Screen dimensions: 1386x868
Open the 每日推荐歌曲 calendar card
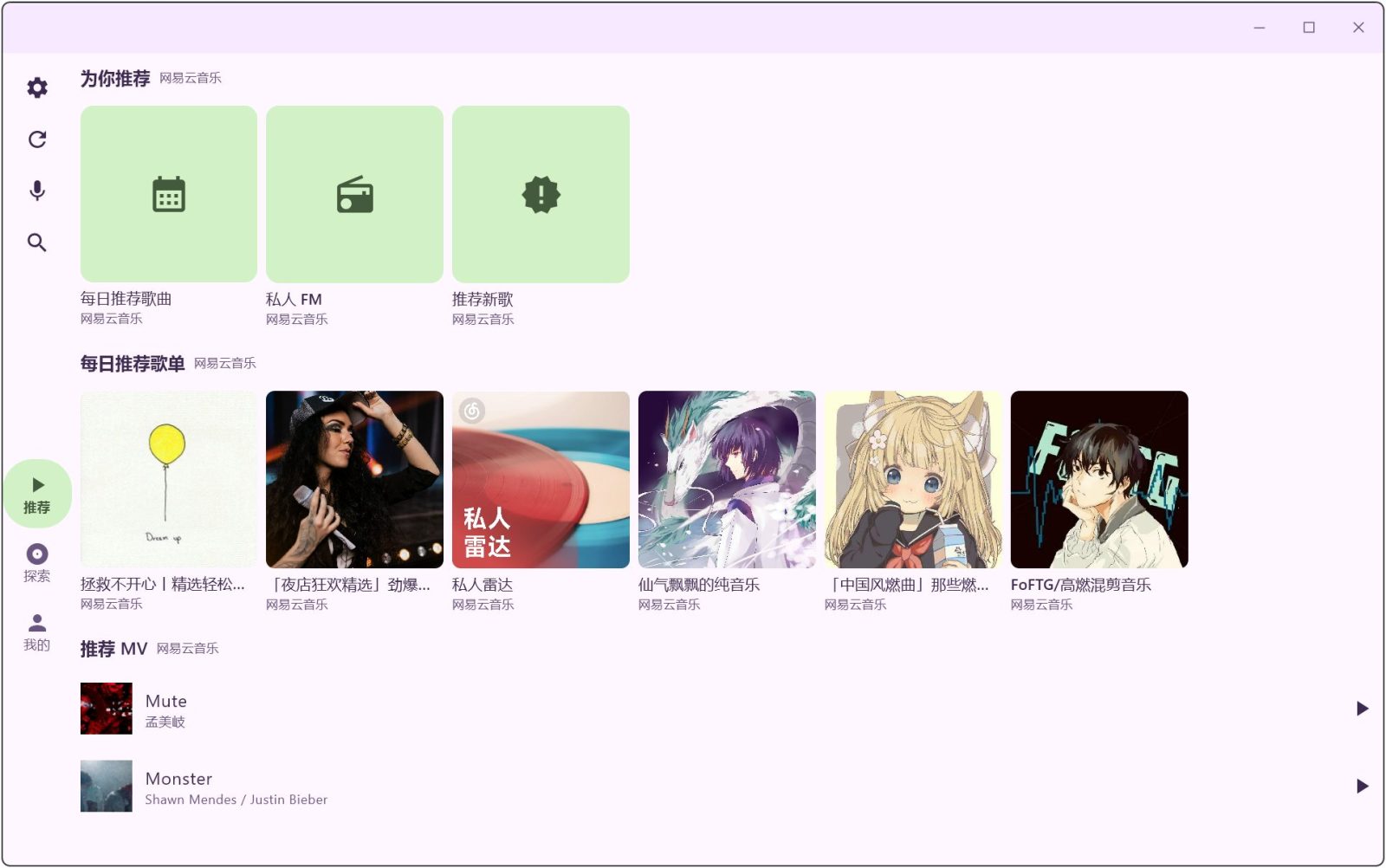point(169,194)
